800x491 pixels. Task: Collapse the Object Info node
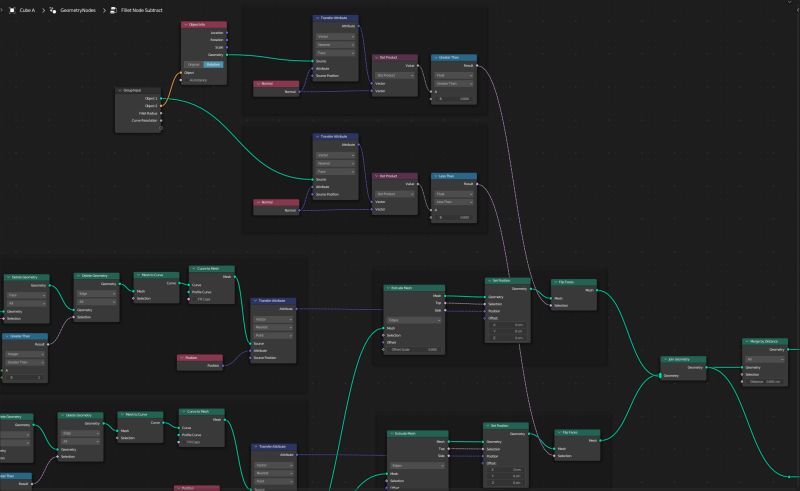pos(185,24)
